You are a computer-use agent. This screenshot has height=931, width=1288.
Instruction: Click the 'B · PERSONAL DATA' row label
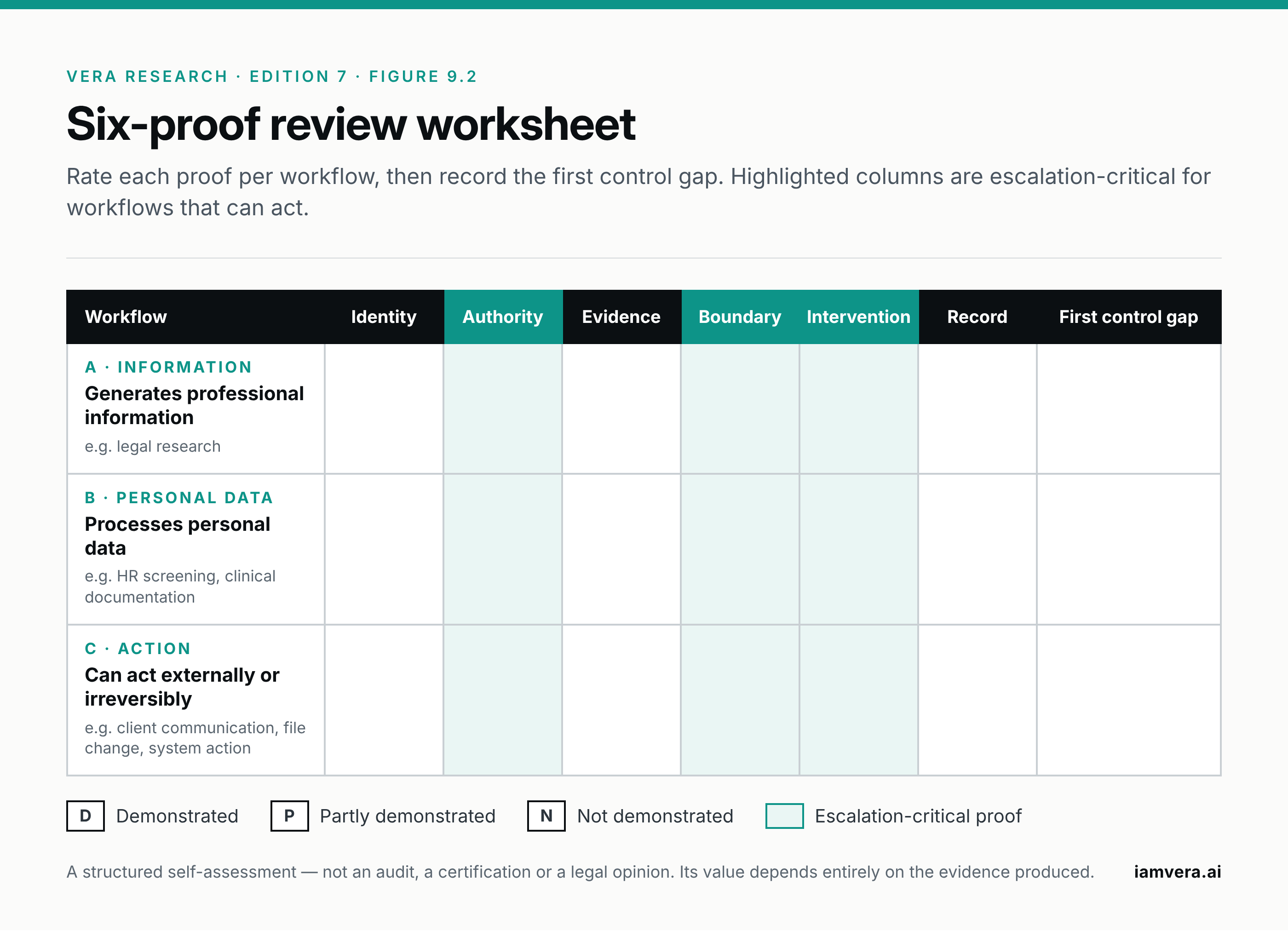[x=179, y=498]
